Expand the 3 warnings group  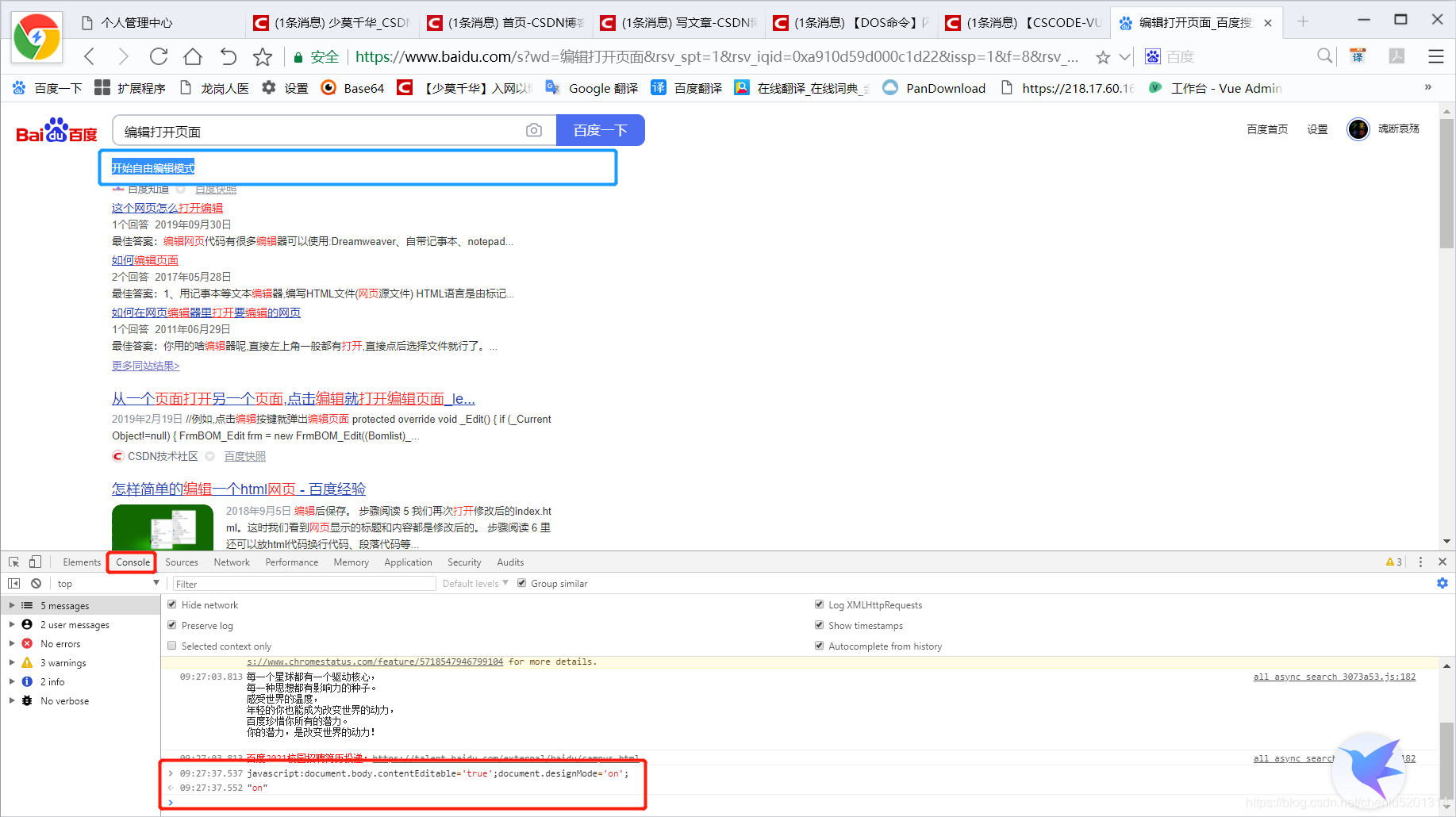pyautogui.click(x=12, y=662)
